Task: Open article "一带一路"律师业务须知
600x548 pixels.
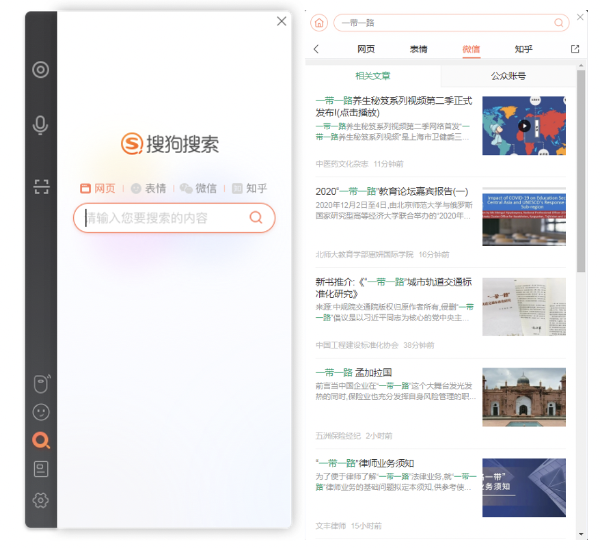Action: (x=365, y=463)
